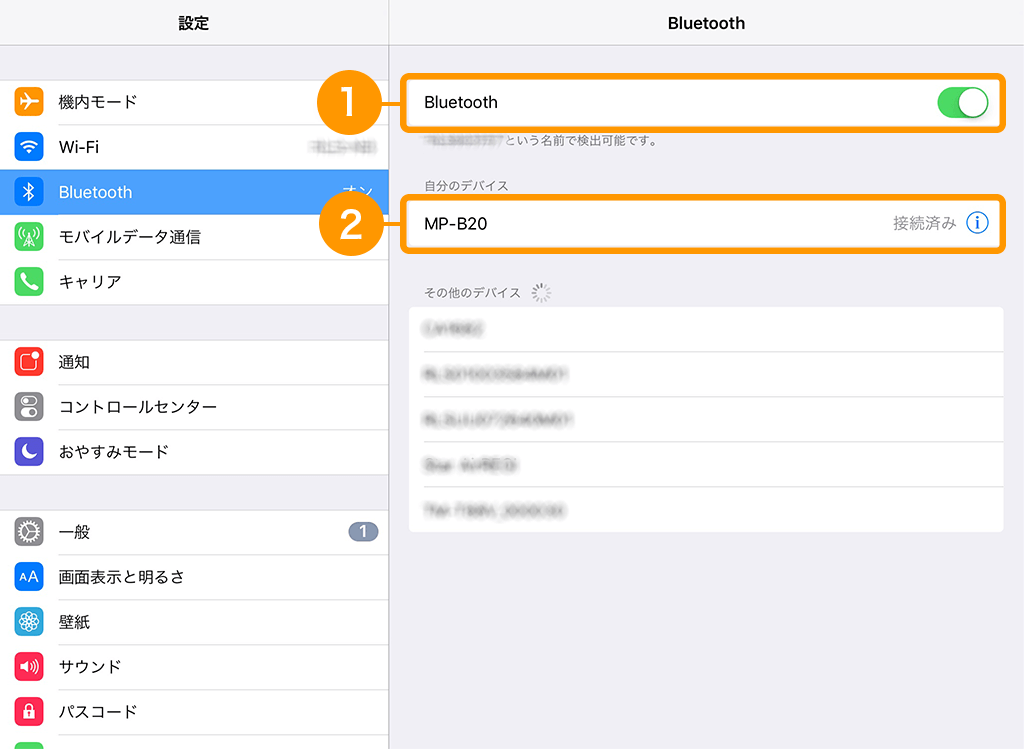Turn off the Bluetooth switch
This screenshot has width=1024, height=750.
click(962, 102)
